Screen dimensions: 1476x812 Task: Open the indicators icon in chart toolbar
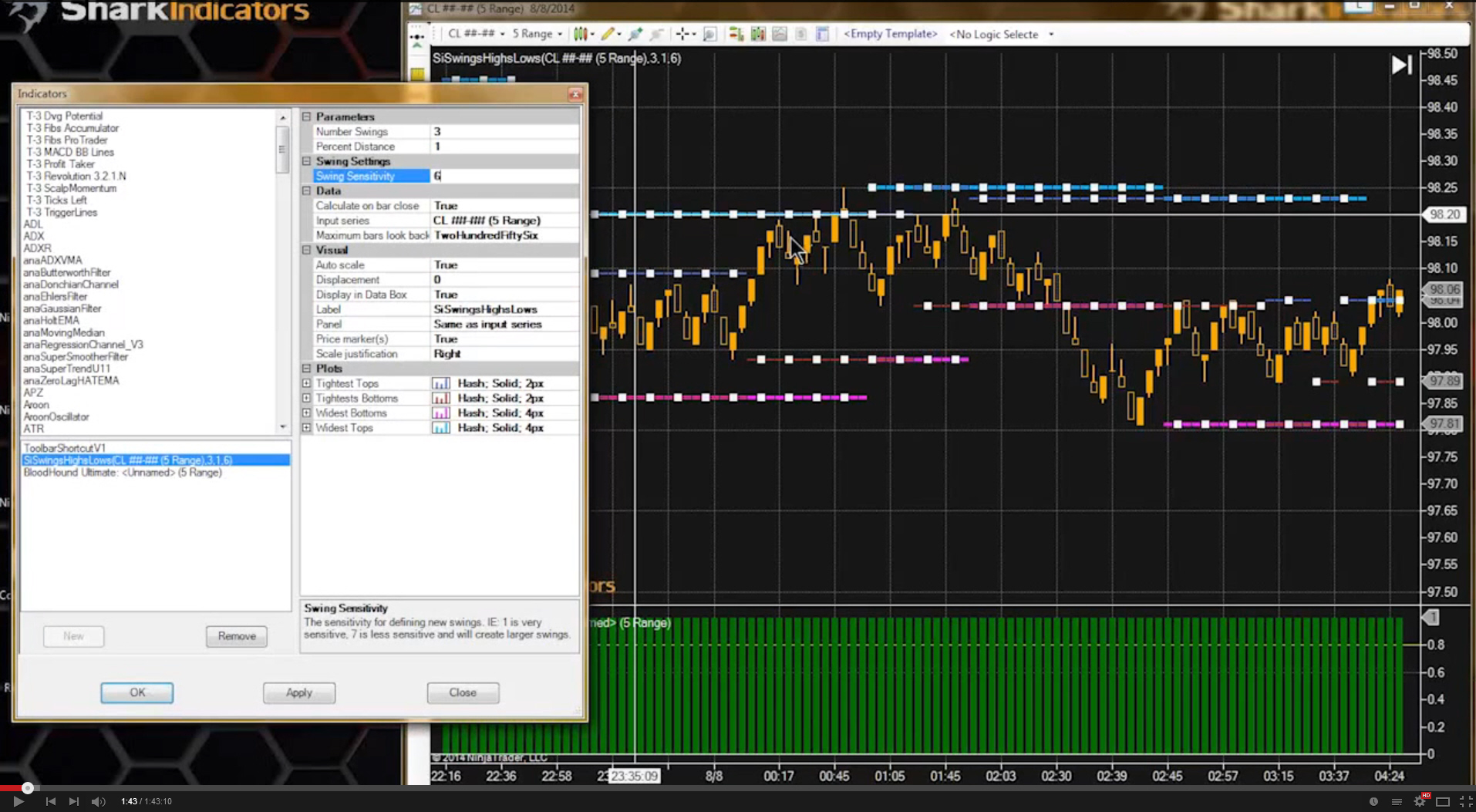758,34
